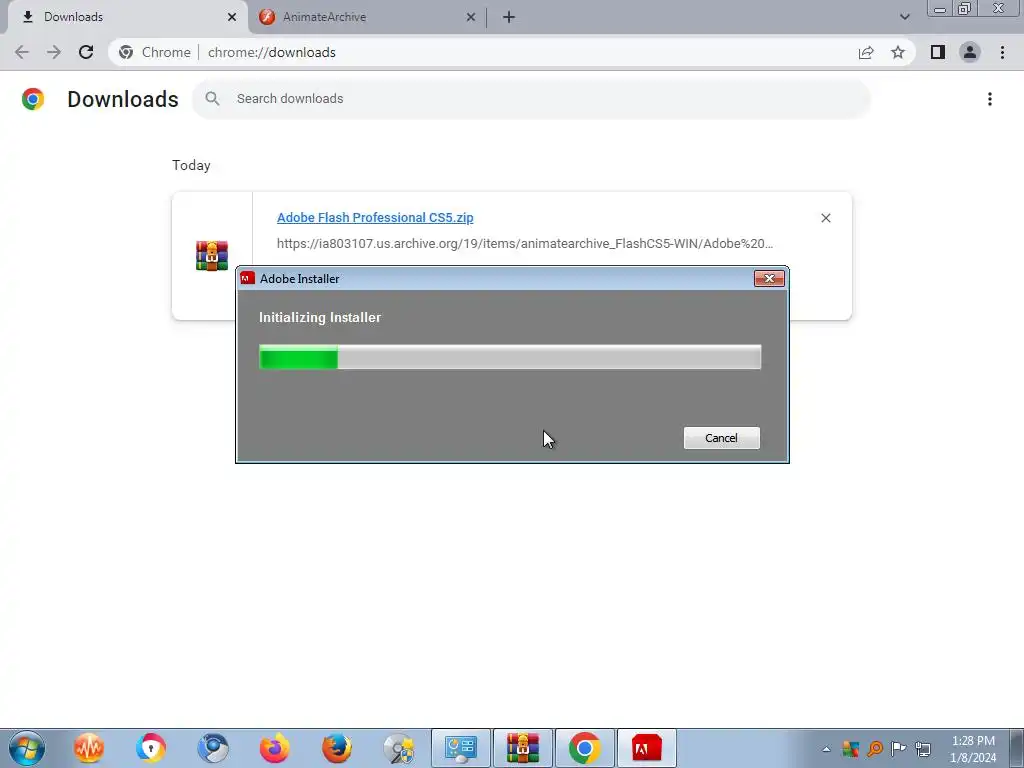Reload the current page
Image resolution: width=1024 pixels, height=768 pixels.
coord(86,52)
